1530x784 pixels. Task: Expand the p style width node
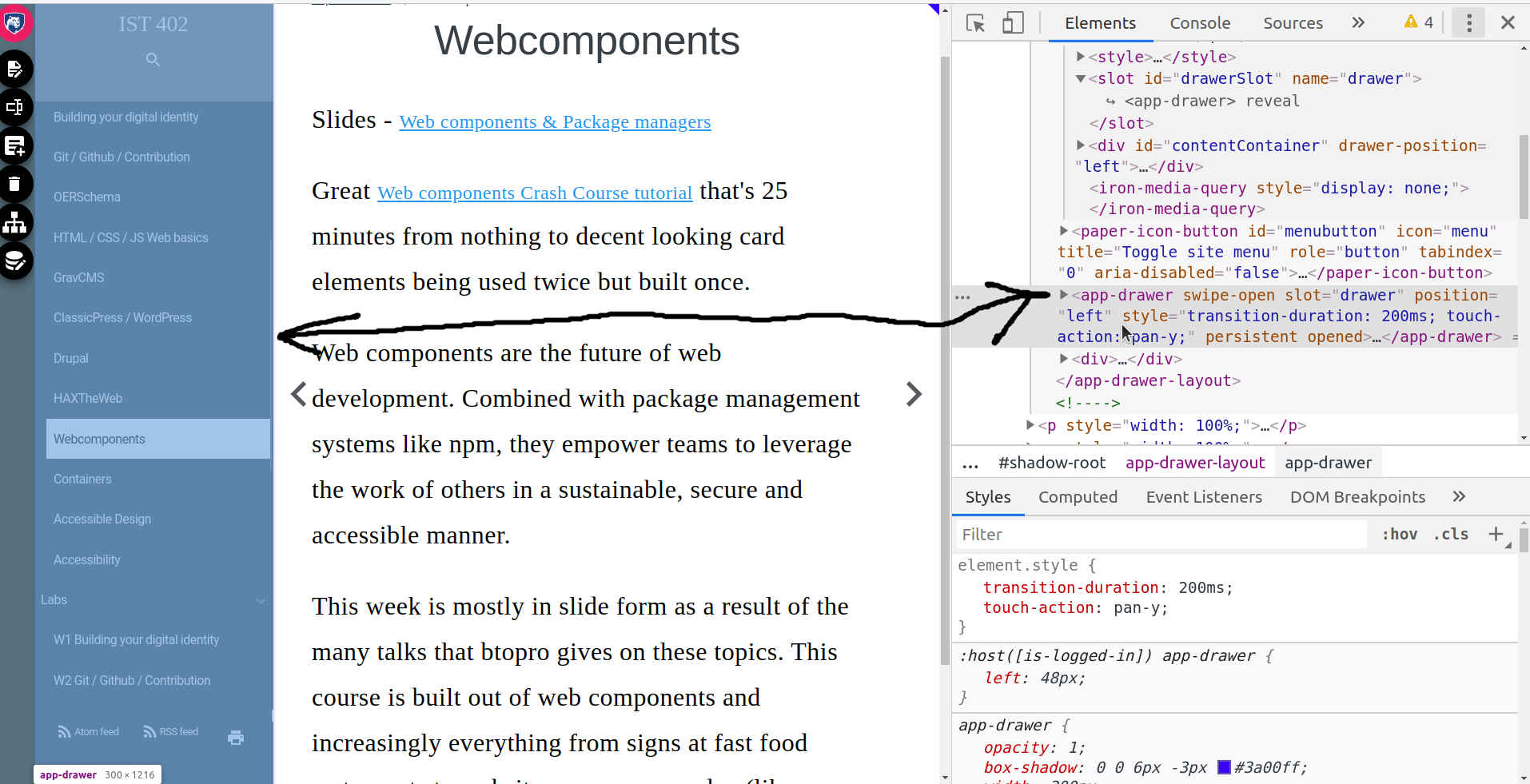tap(1030, 425)
